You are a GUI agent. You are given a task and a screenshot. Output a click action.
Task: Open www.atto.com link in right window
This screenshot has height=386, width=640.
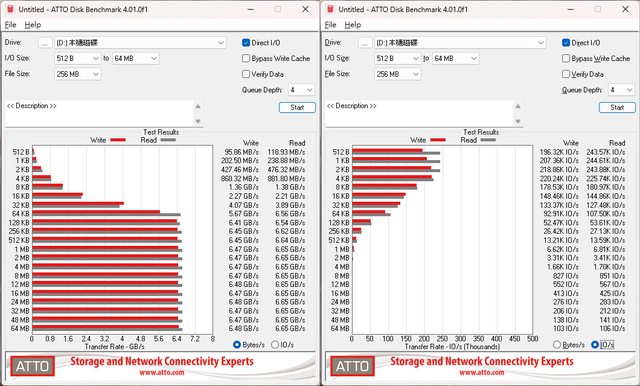pos(481,373)
